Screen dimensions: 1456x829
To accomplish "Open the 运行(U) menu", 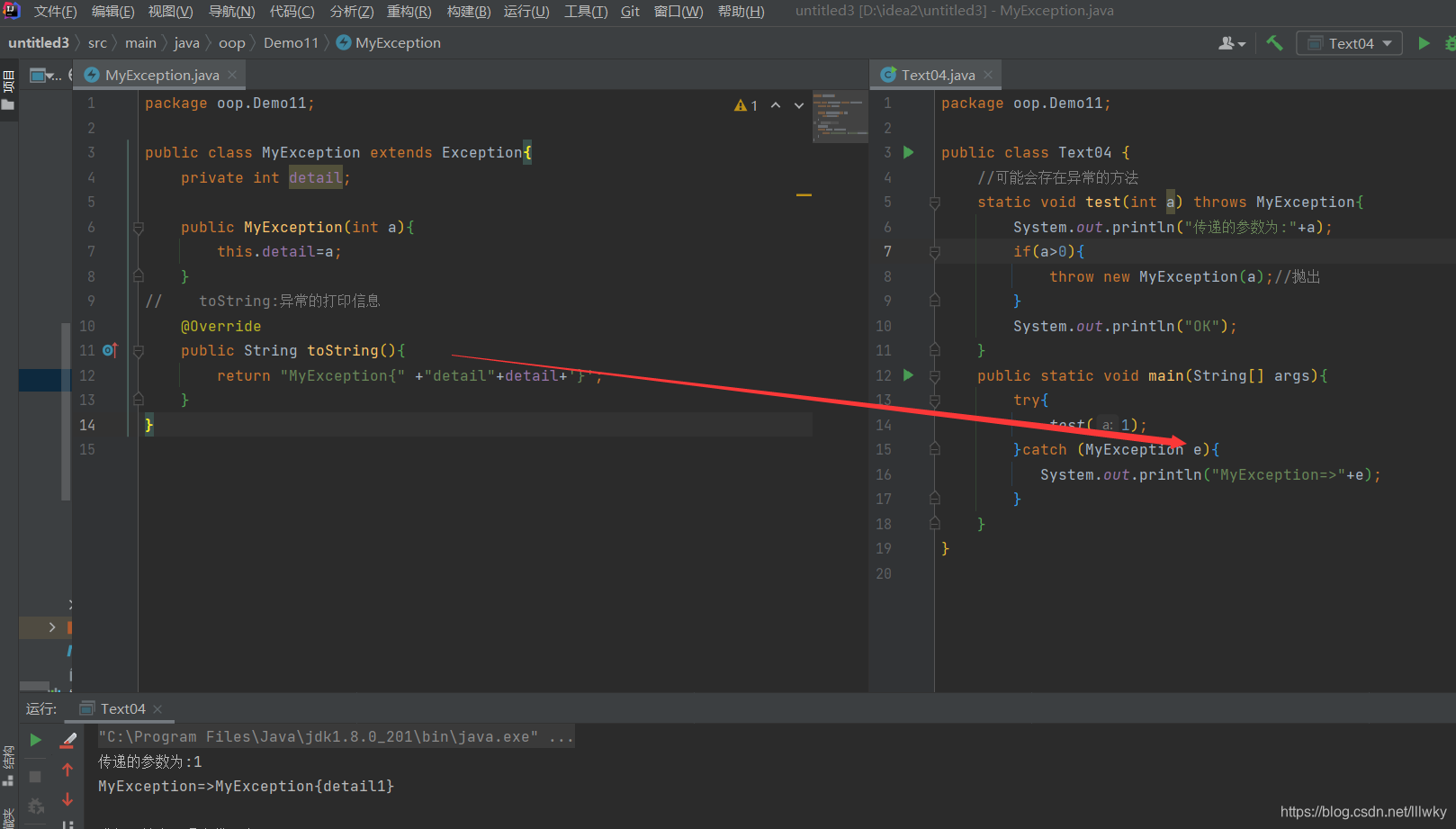I will pos(526,11).
